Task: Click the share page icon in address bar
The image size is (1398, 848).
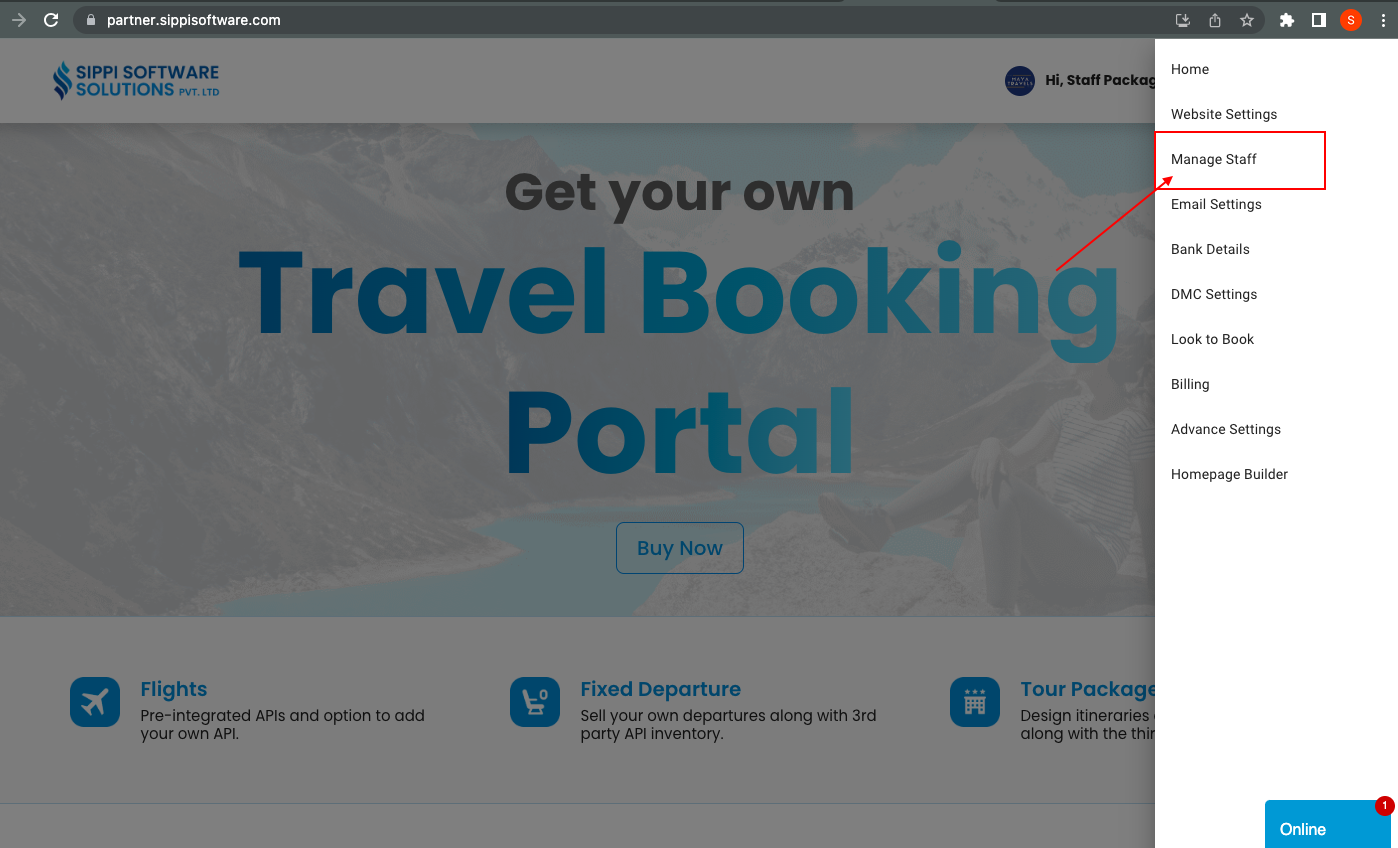Action: (1215, 20)
